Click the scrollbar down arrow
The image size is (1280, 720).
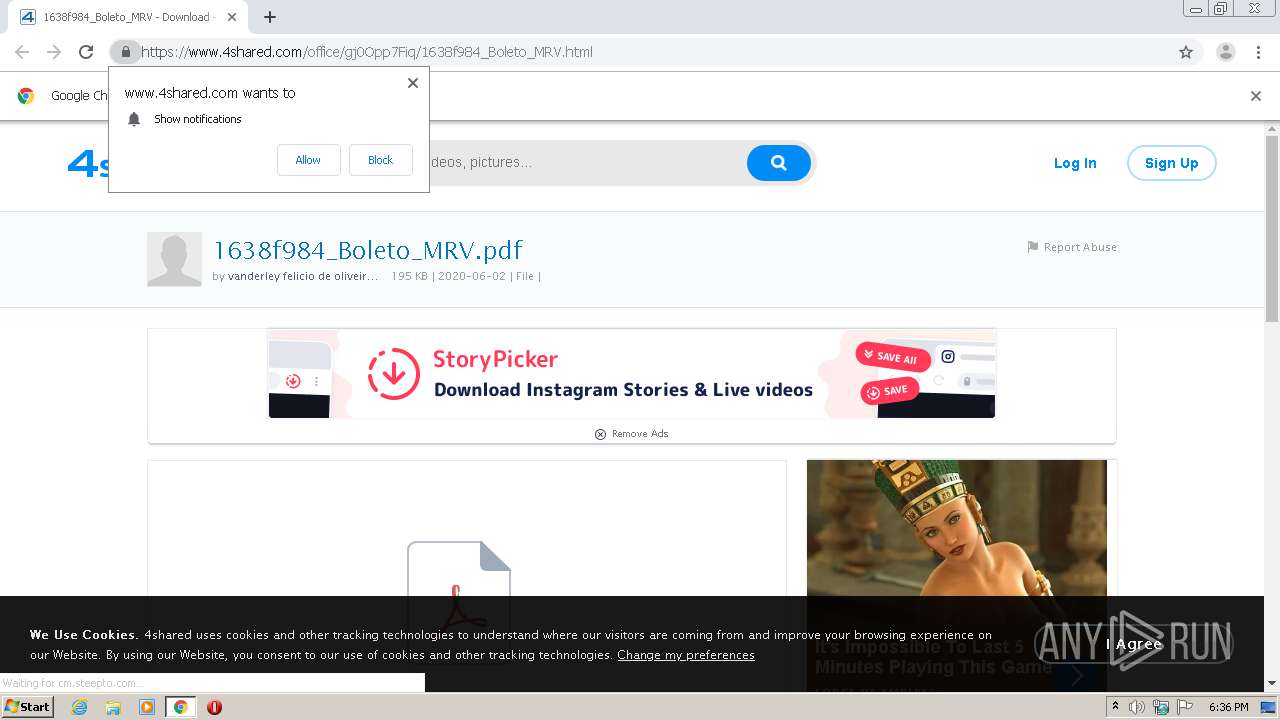tap(1272, 684)
